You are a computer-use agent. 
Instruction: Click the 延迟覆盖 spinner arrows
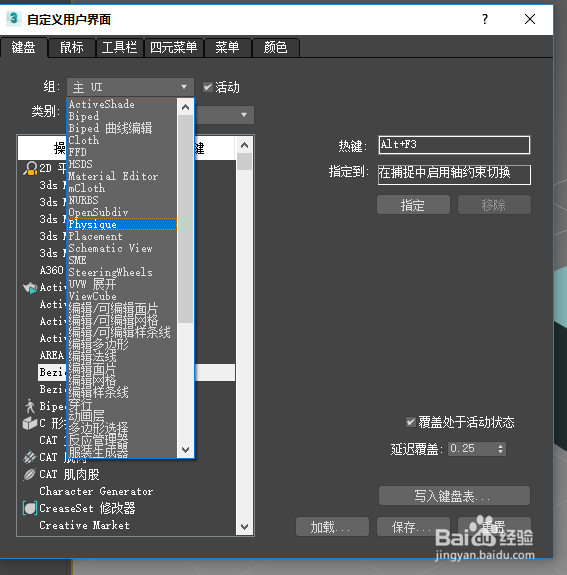501,448
